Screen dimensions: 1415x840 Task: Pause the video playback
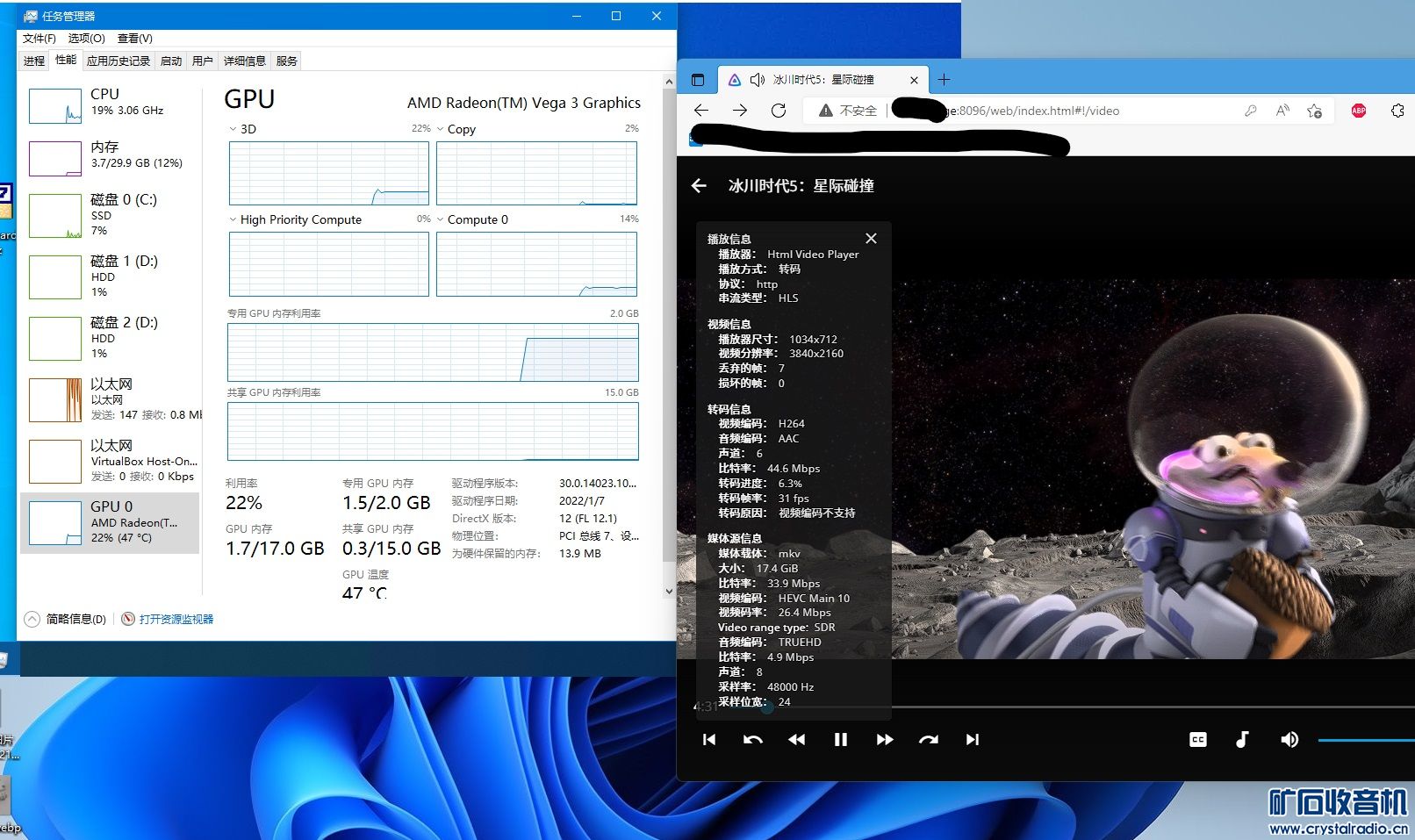tap(840, 740)
